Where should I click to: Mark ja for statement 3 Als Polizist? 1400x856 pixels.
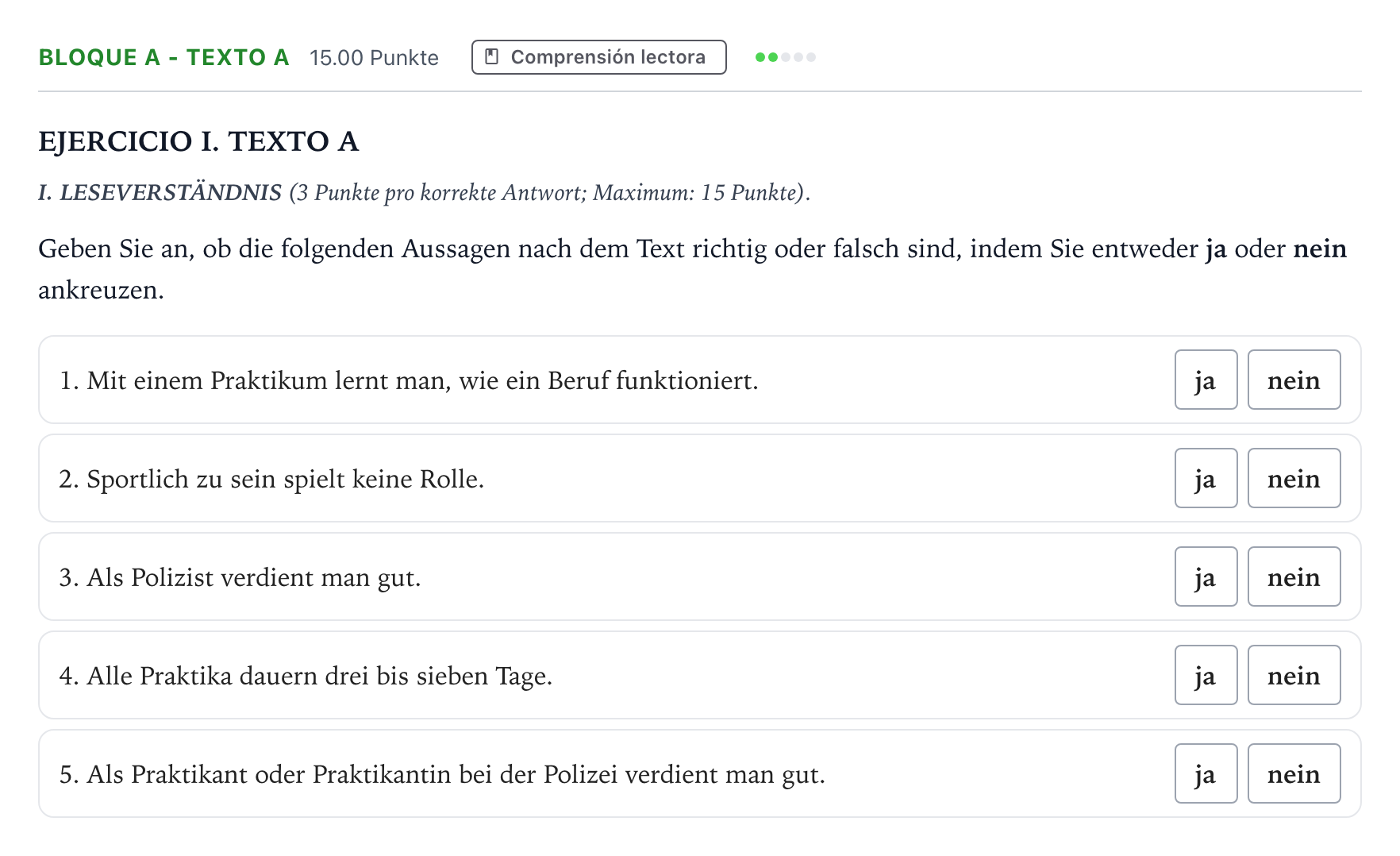click(x=1206, y=576)
